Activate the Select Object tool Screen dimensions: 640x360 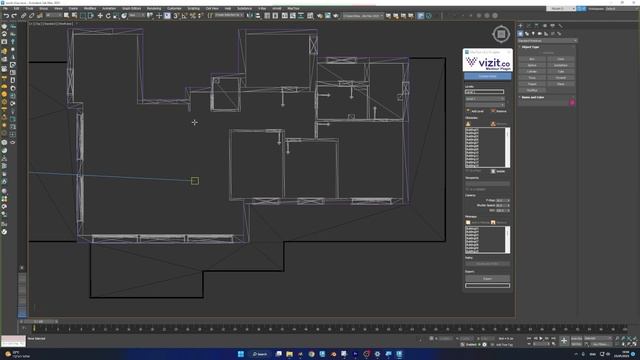[x=67, y=16]
